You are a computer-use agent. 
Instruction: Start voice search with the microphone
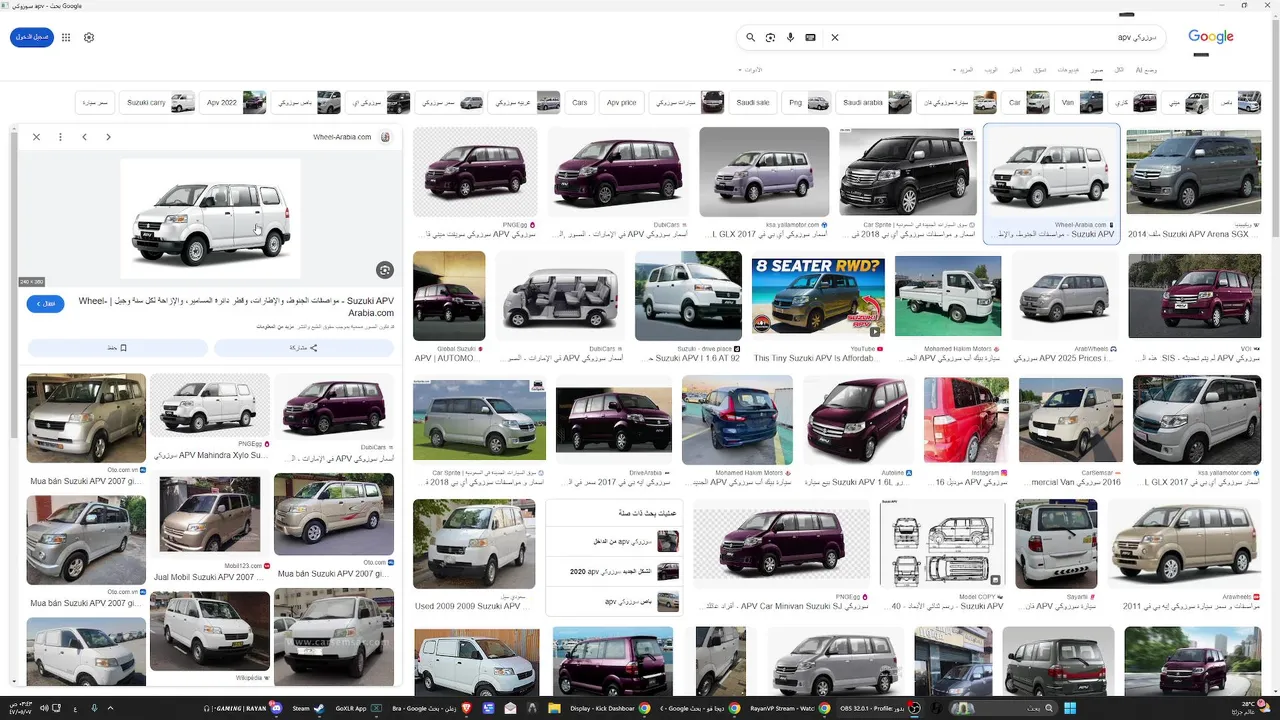pos(790,37)
